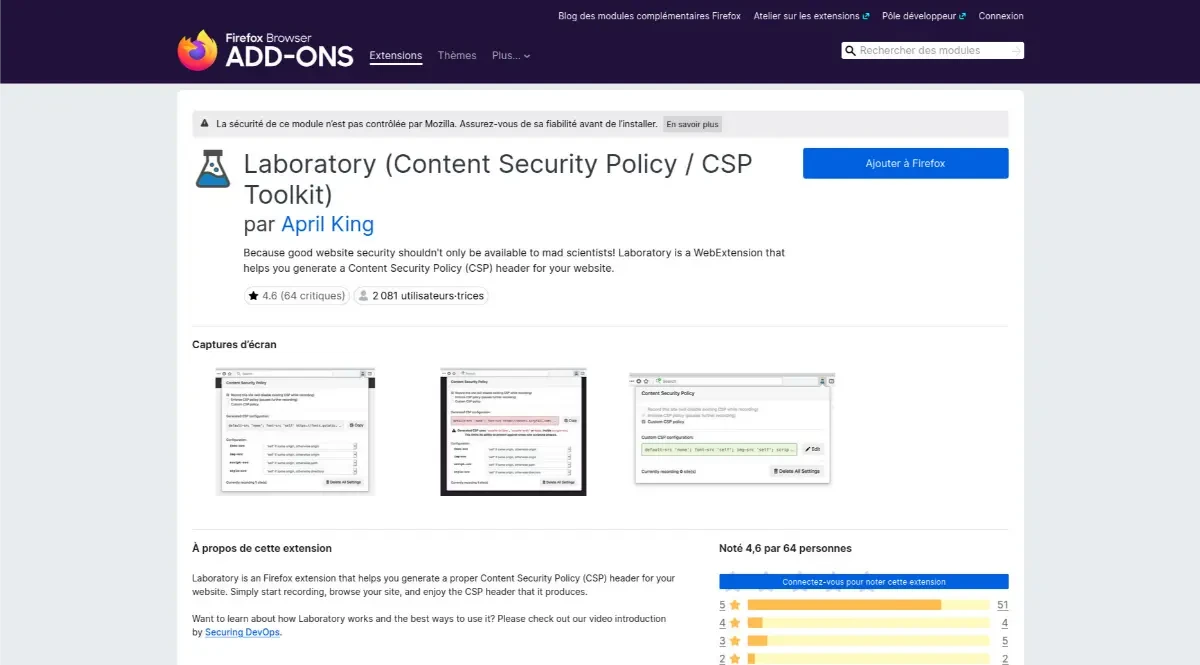Click the star icon beside 4.6 rating
Screen dimensions: 1200x665
(253, 296)
